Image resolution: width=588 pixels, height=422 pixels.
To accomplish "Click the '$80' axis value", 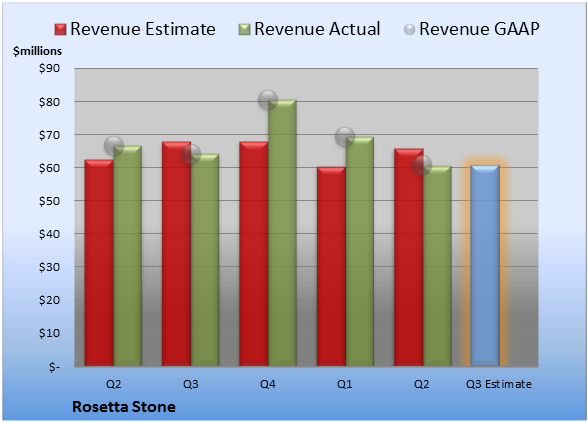I will click(x=50, y=102).
